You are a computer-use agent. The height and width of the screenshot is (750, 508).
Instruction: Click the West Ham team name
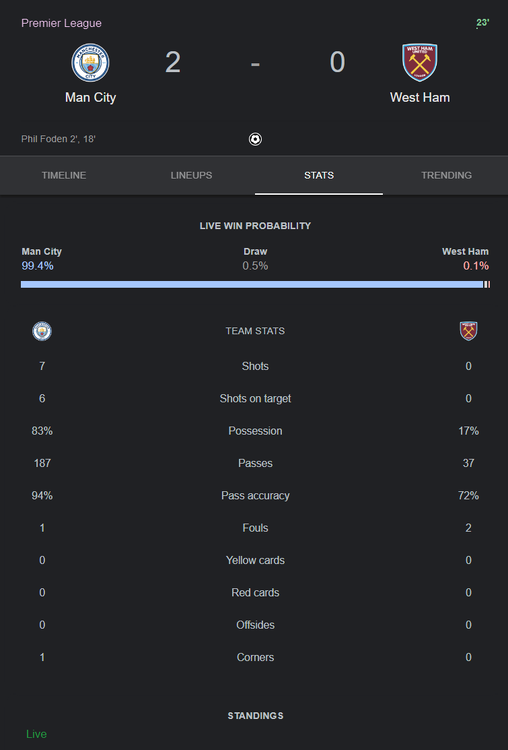click(x=420, y=98)
